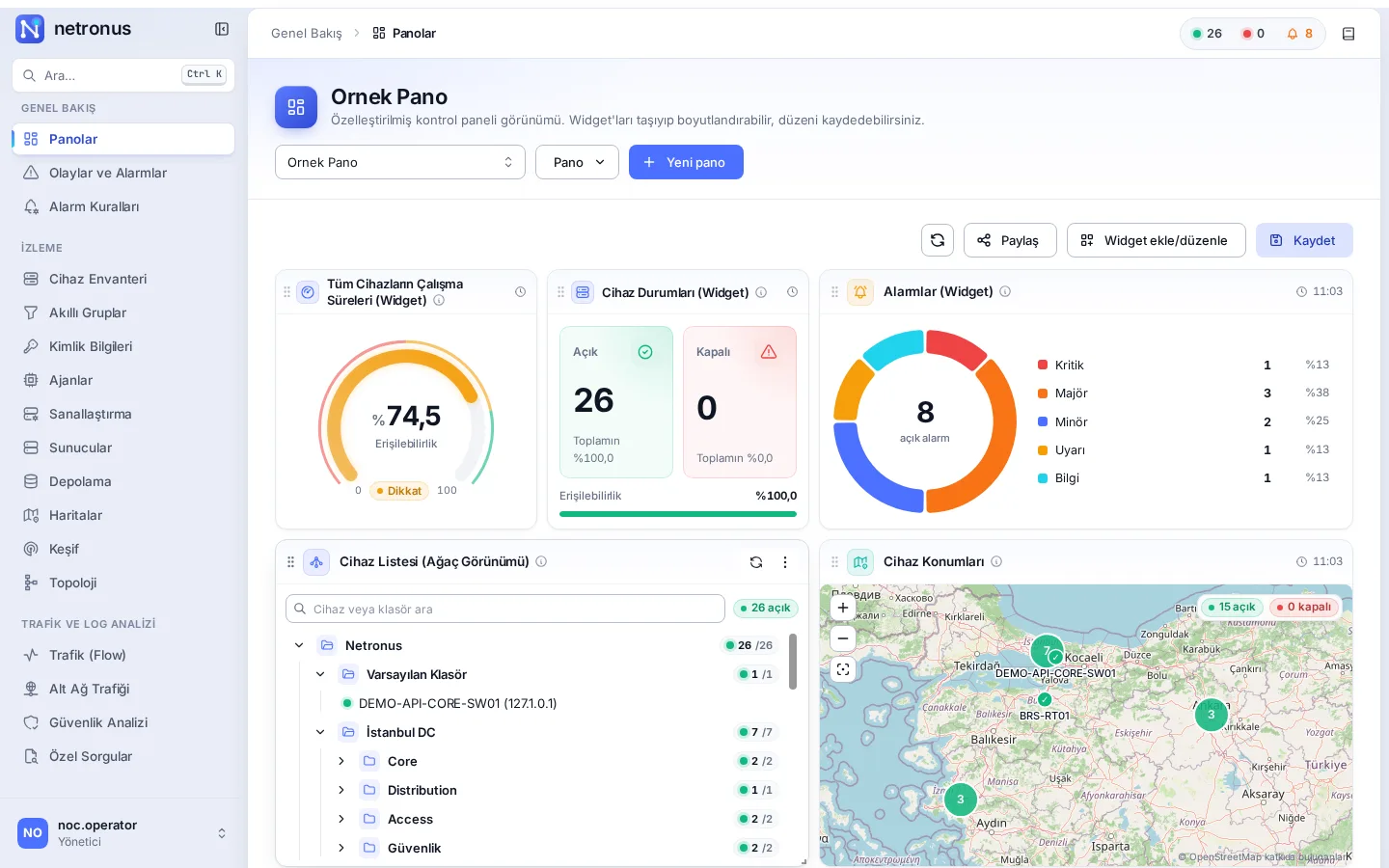This screenshot has width=1389, height=868.
Task: Click map cluster marker near Aydın
Action: [960, 800]
